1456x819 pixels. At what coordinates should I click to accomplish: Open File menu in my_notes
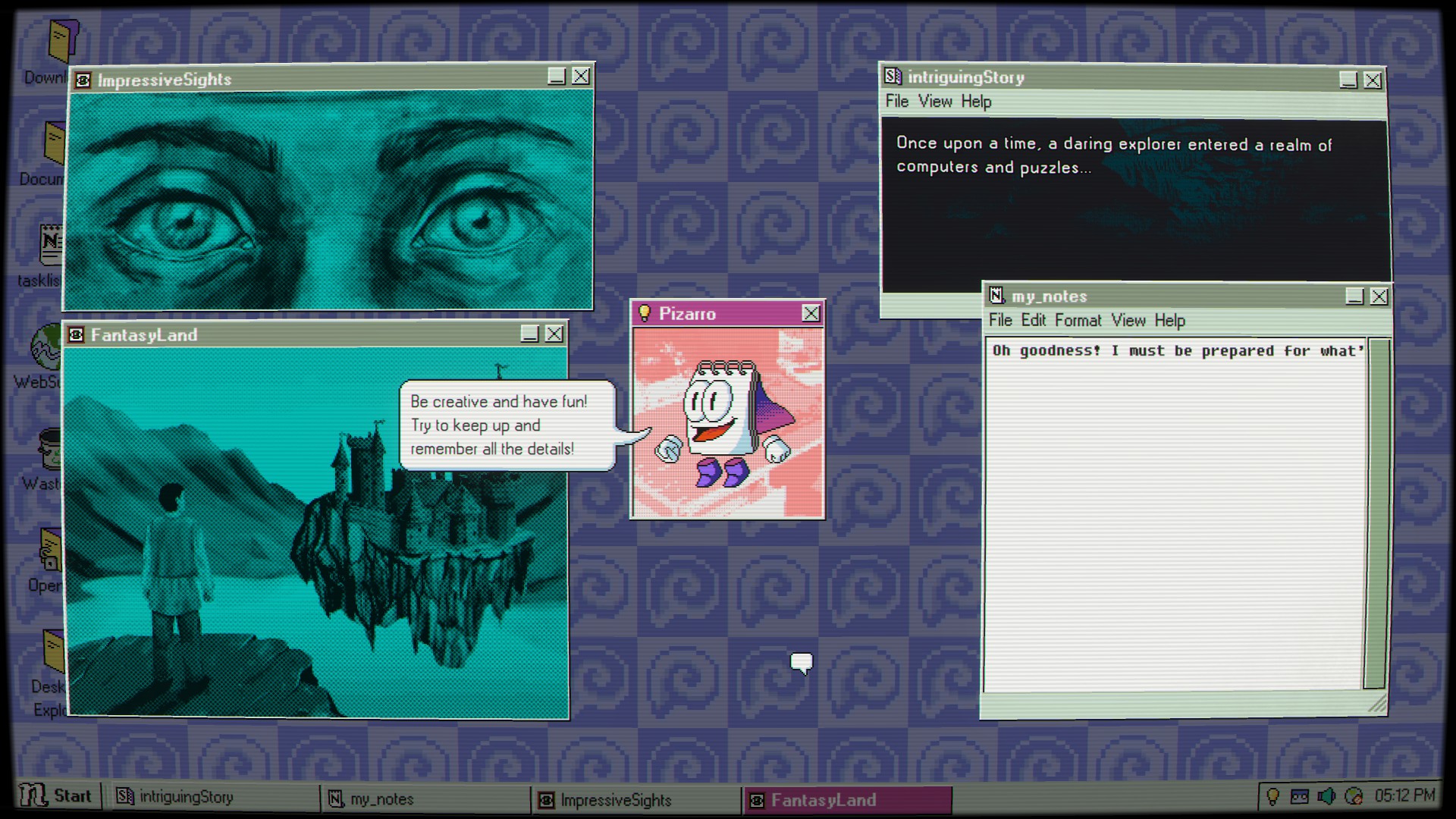click(1000, 320)
